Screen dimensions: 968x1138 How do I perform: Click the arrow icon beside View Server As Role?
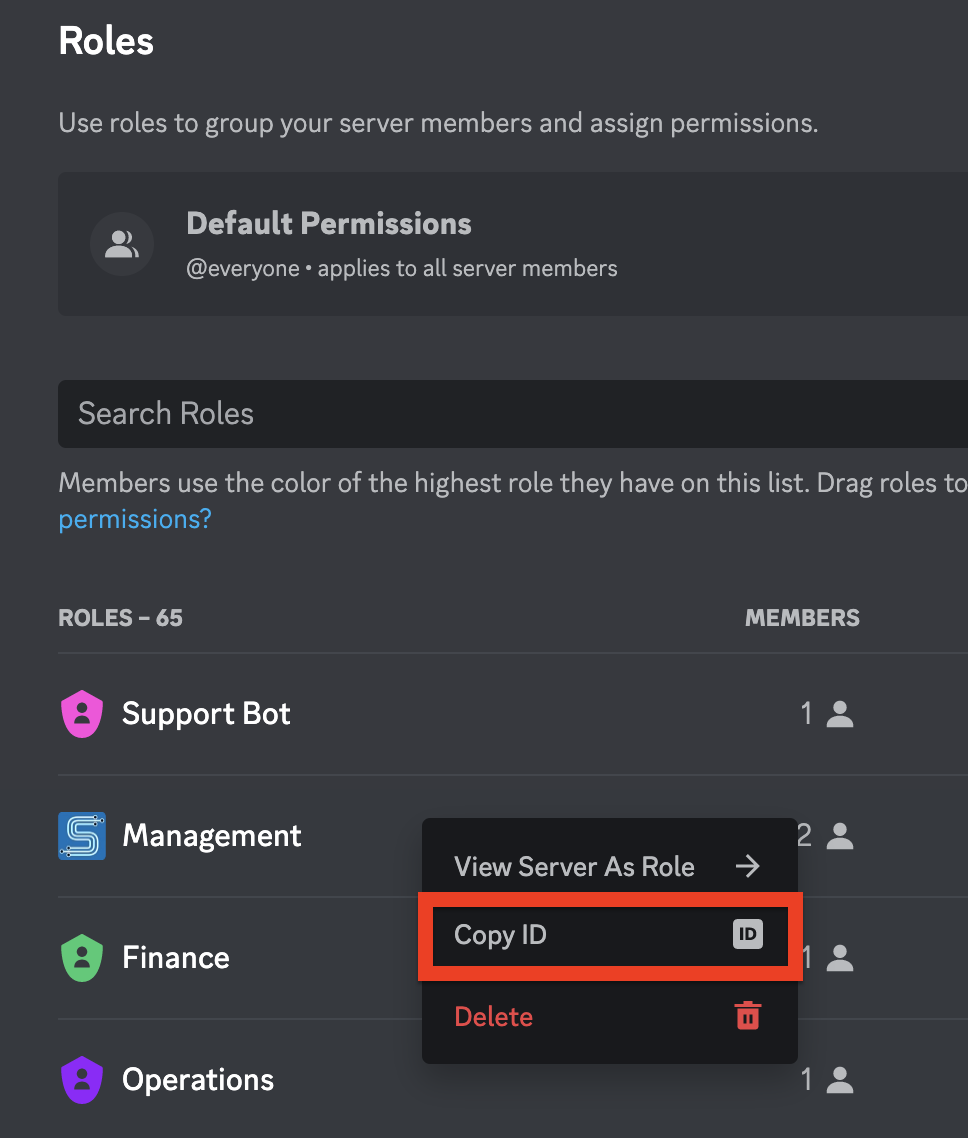748,866
